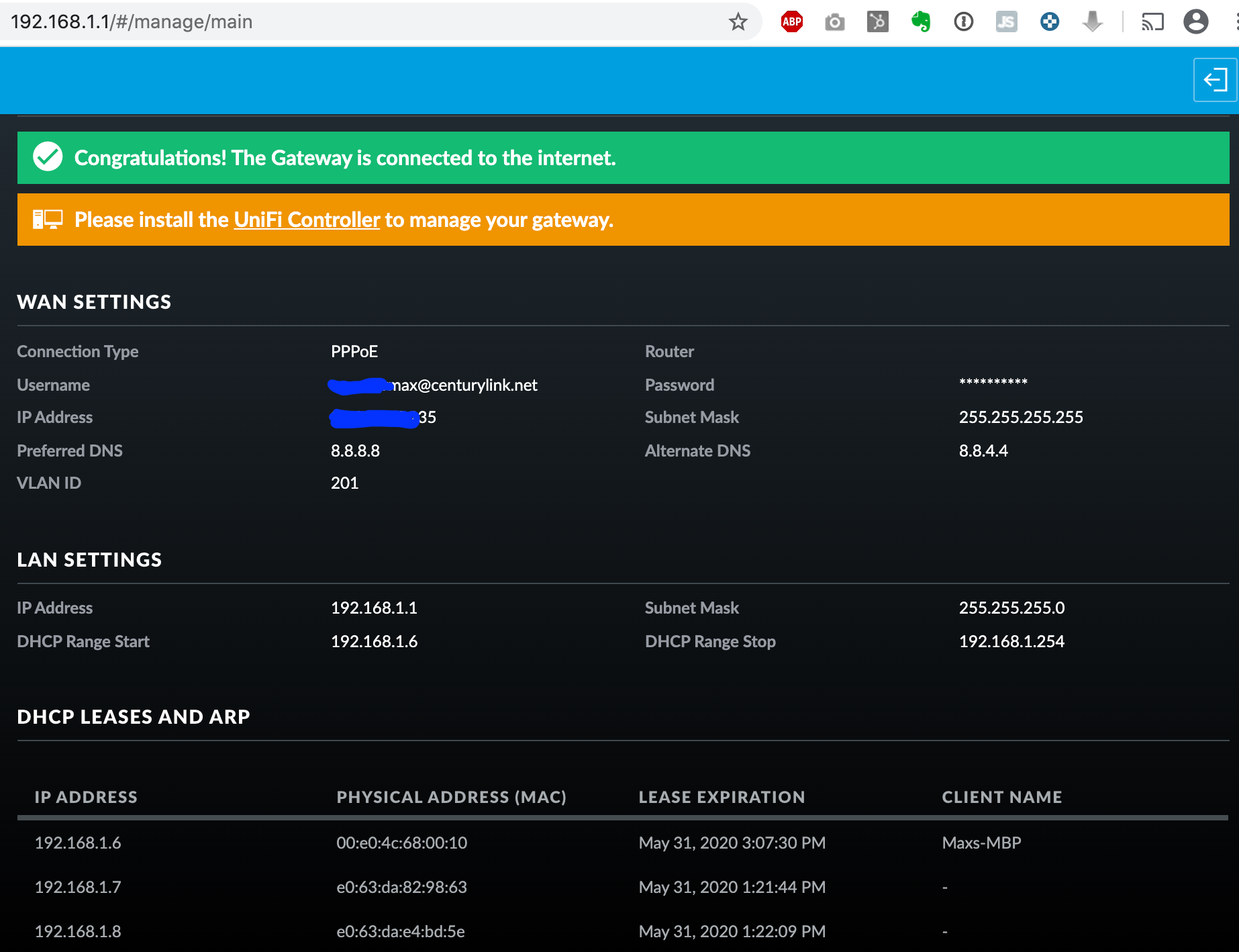This screenshot has width=1239, height=952.
Task: Open the Chrome profile avatar
Action: [x=1195, y=22]
